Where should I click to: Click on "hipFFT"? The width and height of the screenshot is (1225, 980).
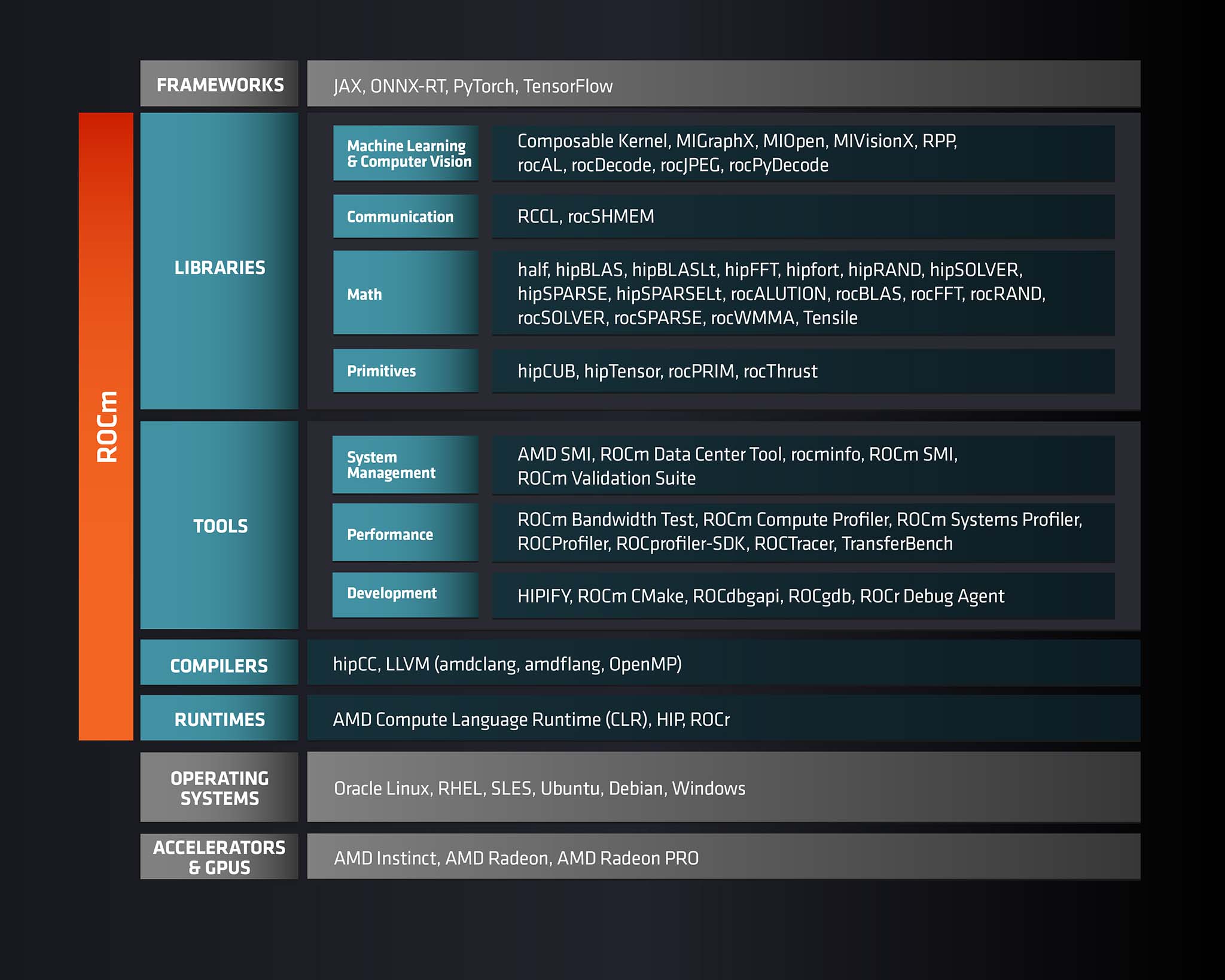tap(752, 270)
